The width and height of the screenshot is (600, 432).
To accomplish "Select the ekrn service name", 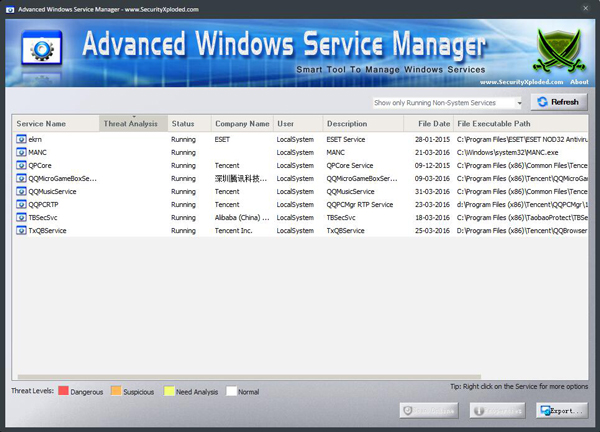I will 35,139.
